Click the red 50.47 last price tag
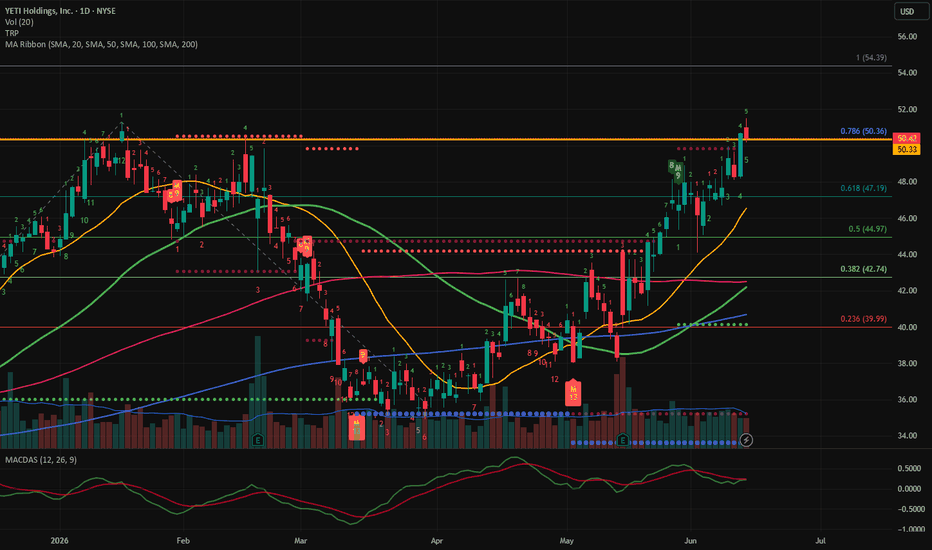This screenshot has height=550, width=932. [906, 139]
